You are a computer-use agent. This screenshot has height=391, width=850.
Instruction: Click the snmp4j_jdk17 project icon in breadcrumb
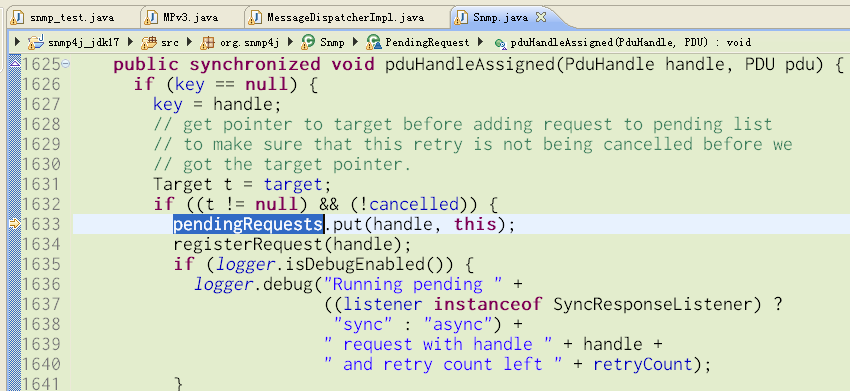[x=35, y=41]
